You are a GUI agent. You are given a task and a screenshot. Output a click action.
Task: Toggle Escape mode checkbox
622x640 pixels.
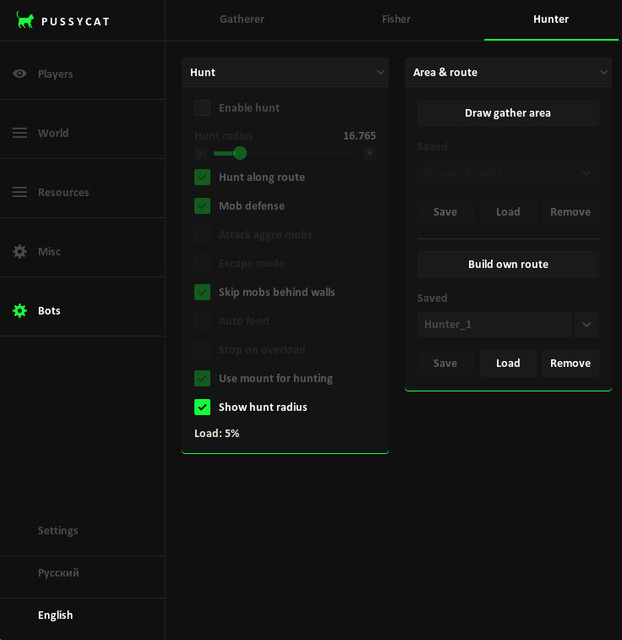tap(202, 263)
